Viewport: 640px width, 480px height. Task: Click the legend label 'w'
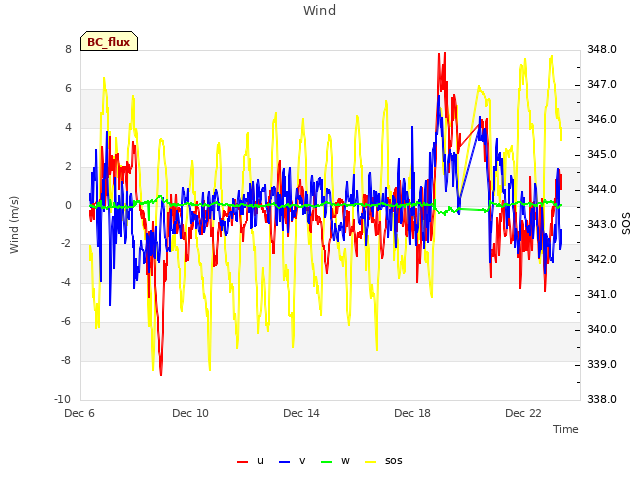345,461
